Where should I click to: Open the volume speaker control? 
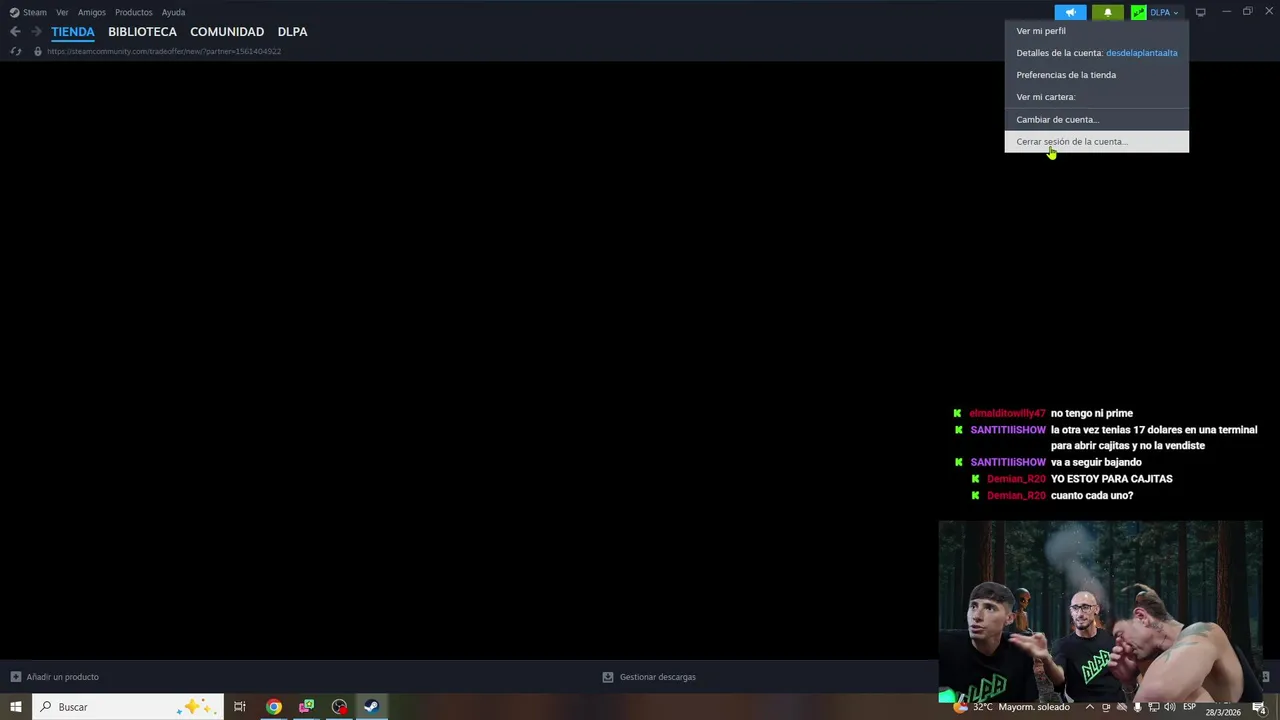click(x=1169, y=707)
